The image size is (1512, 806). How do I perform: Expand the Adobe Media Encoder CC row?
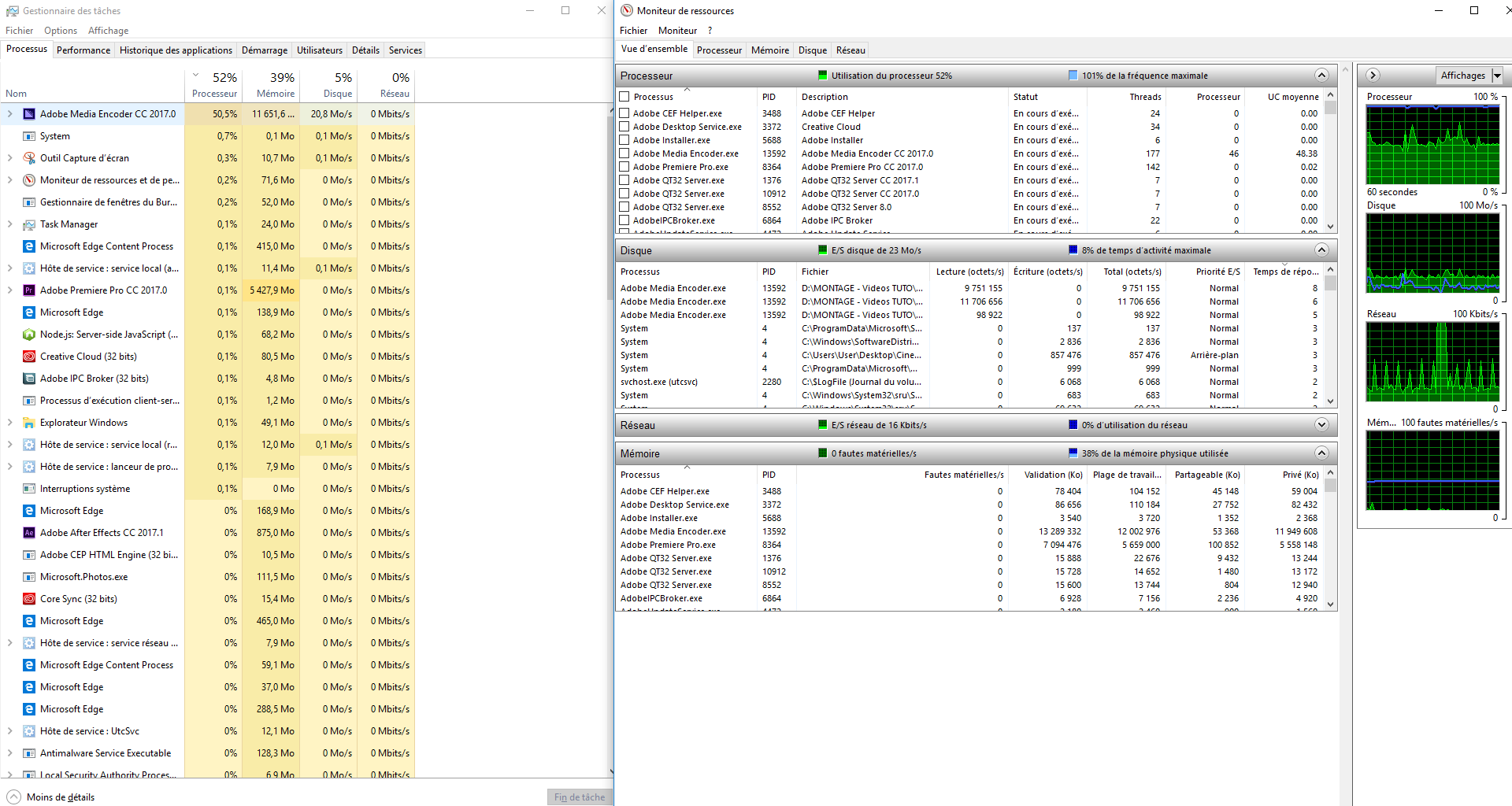[10, 114]
